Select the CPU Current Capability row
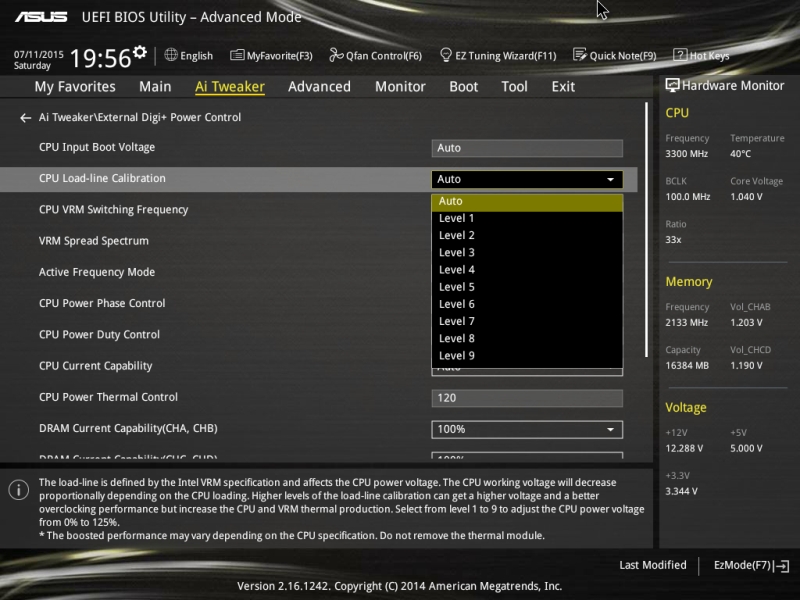The height and width of the screenshot is (600, 800). click(x=95, y=366)
